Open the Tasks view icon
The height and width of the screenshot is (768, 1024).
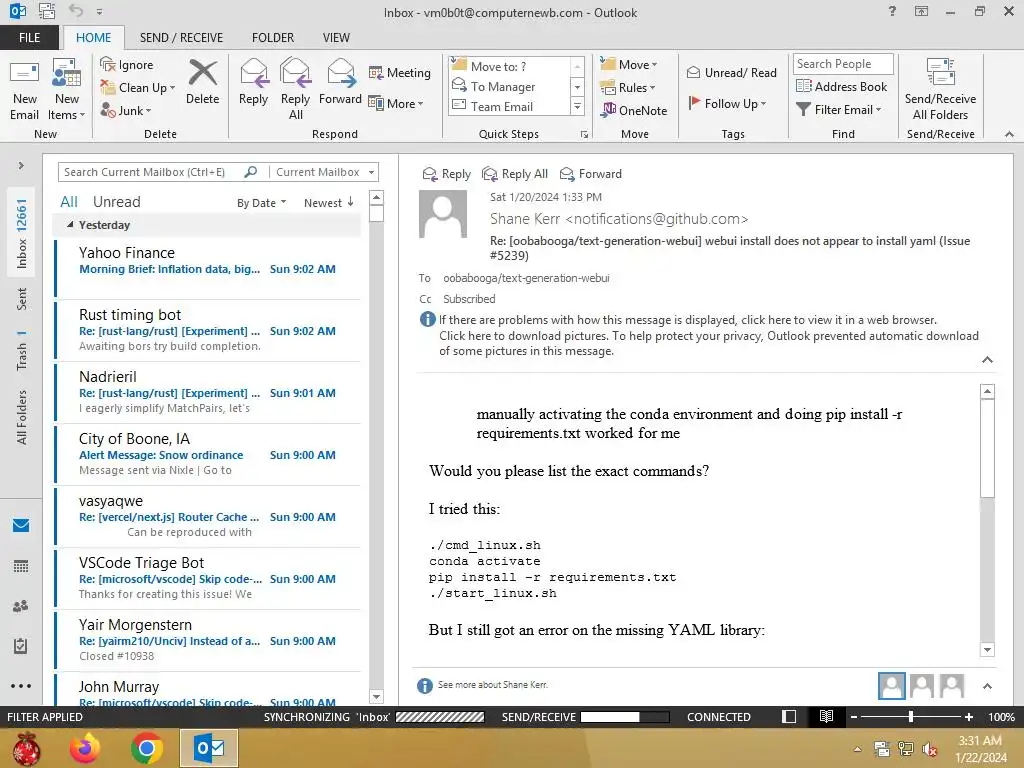pos(21,646)
